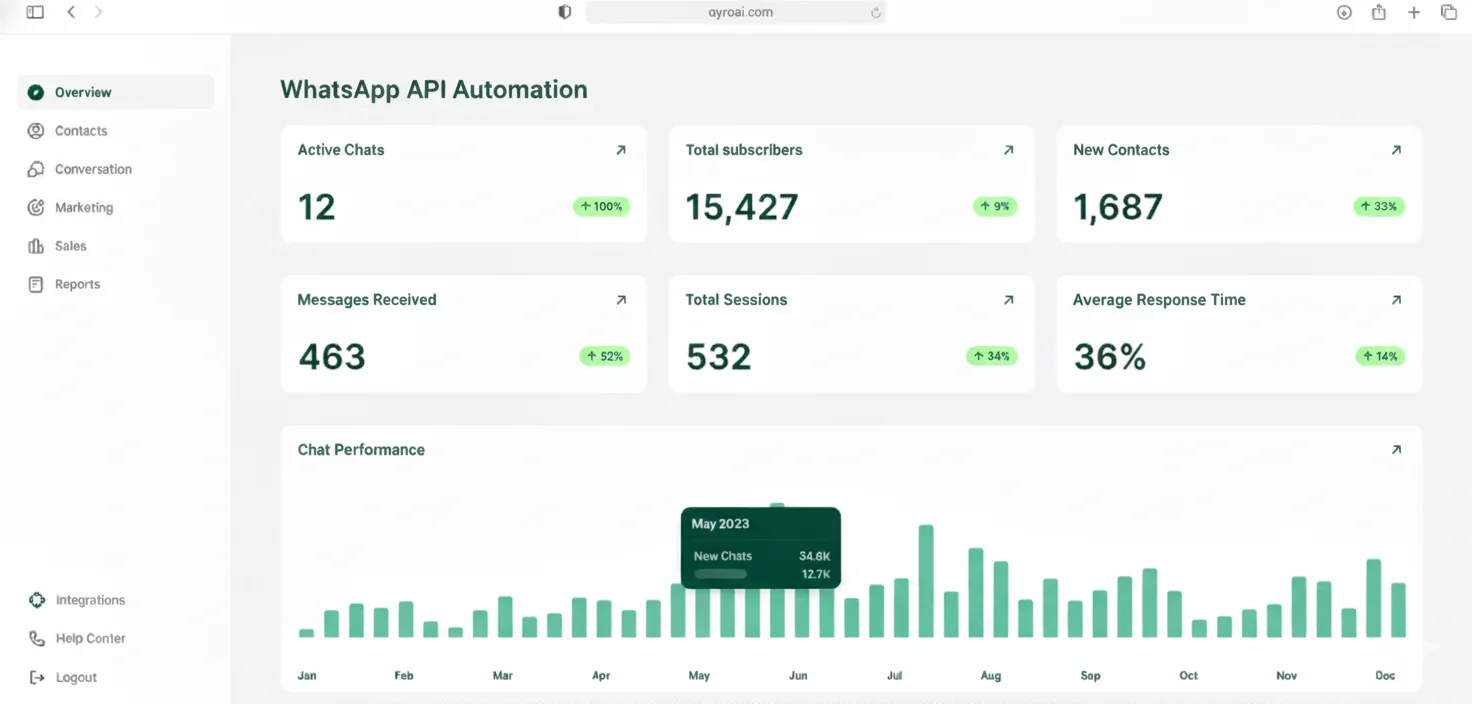Click the New Chats progress bar in tooltip
Image resolution: width=1472 pixels, height=704 pixels.
[721, 573]
